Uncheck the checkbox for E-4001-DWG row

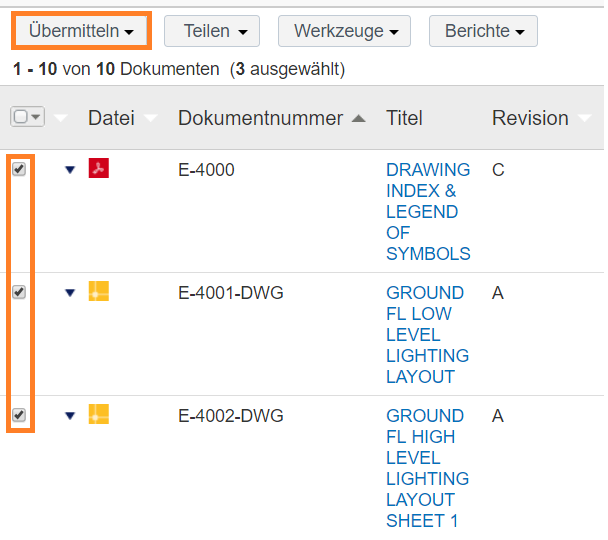click(x=19, y=292)
